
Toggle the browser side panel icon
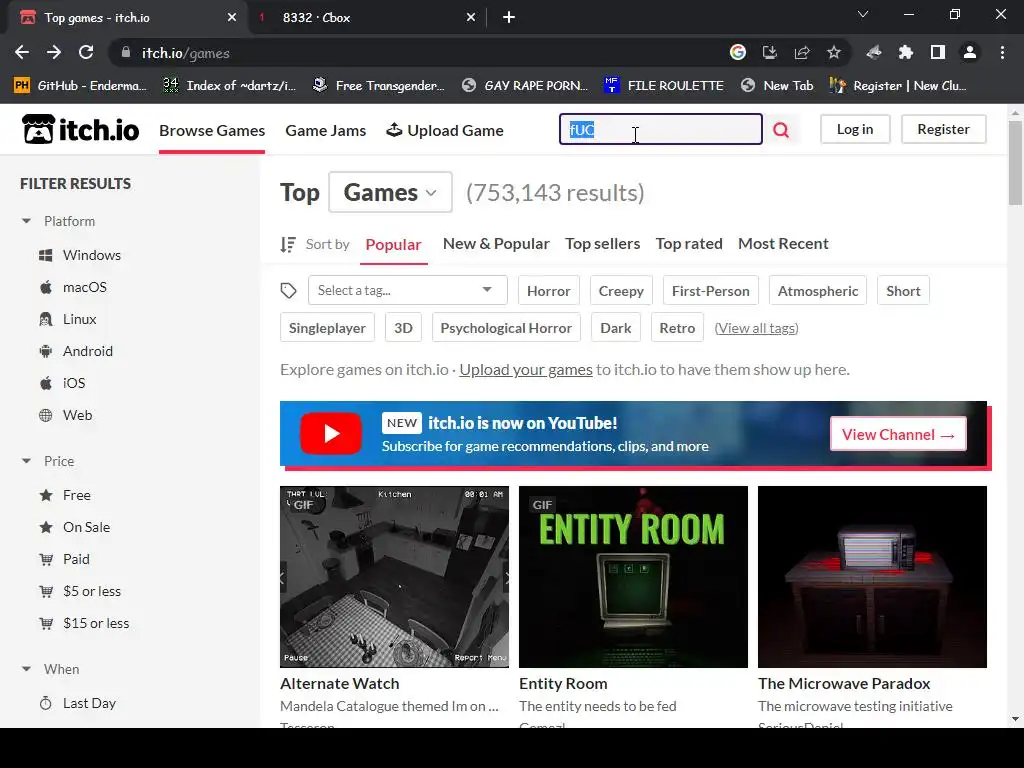(x=938, y=53)
